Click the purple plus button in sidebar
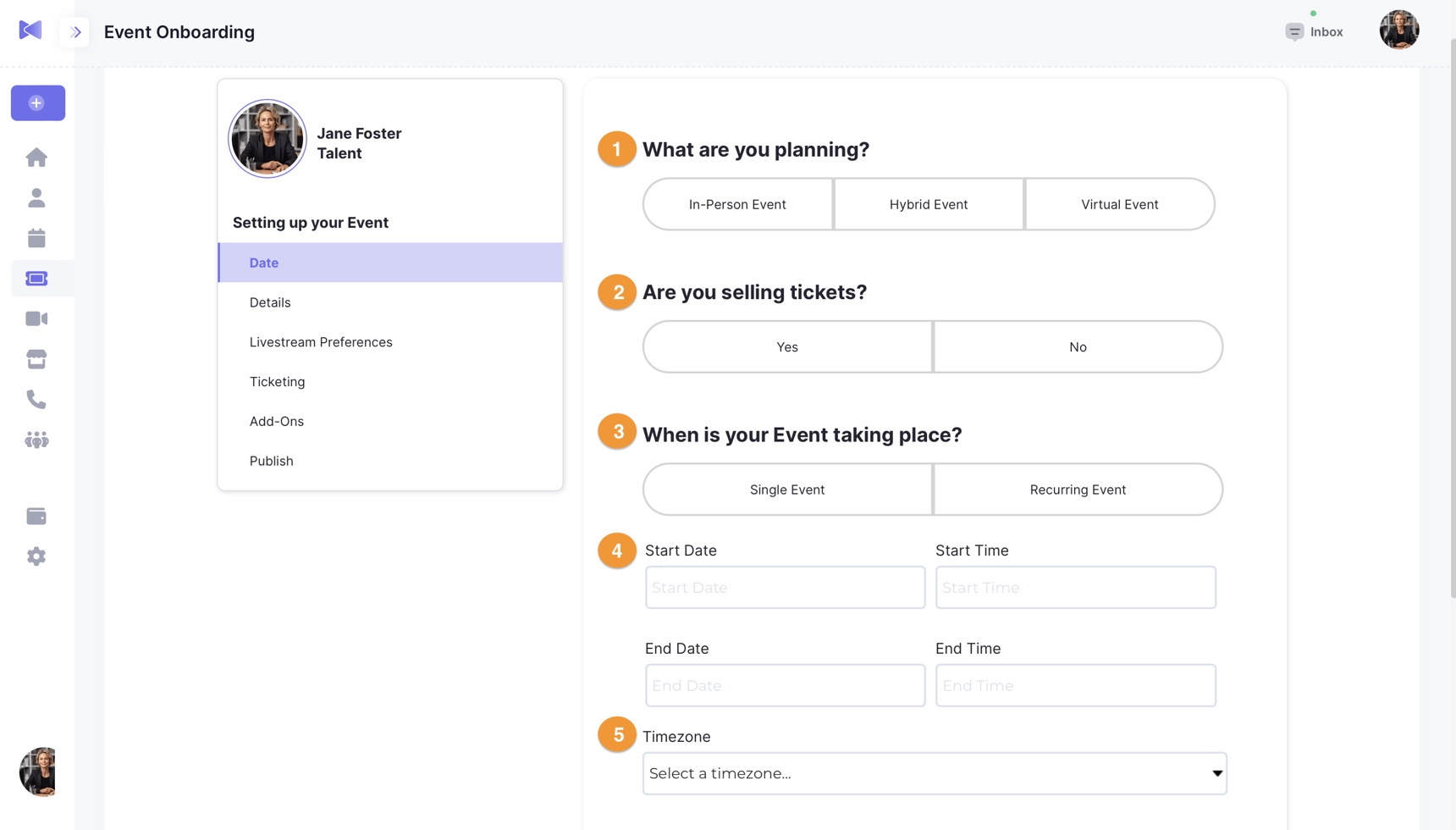This screenshot has height=830, width=1456. 37,102
